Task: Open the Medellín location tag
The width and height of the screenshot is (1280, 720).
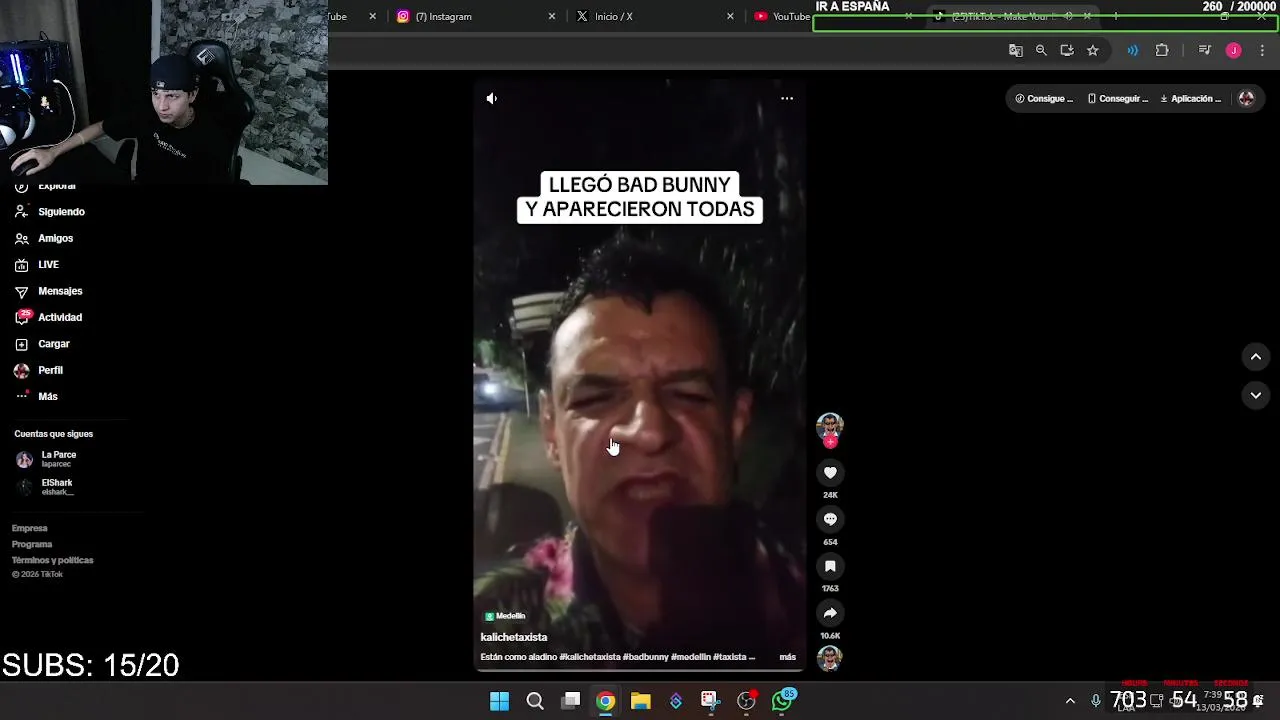Action: coord(505,616)
